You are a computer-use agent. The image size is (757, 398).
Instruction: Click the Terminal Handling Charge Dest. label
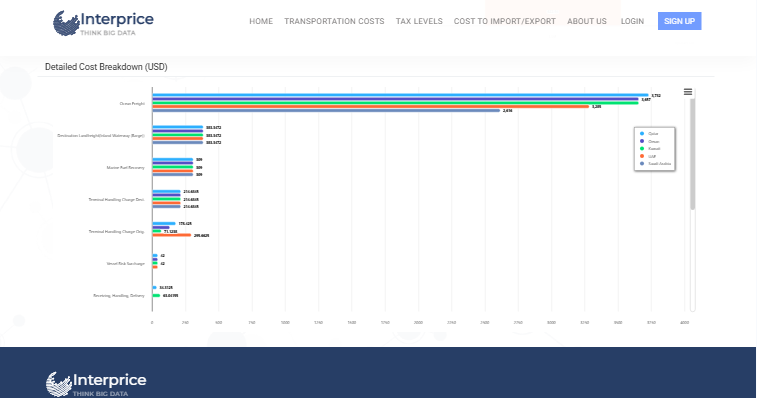click(x=116, y=199)
